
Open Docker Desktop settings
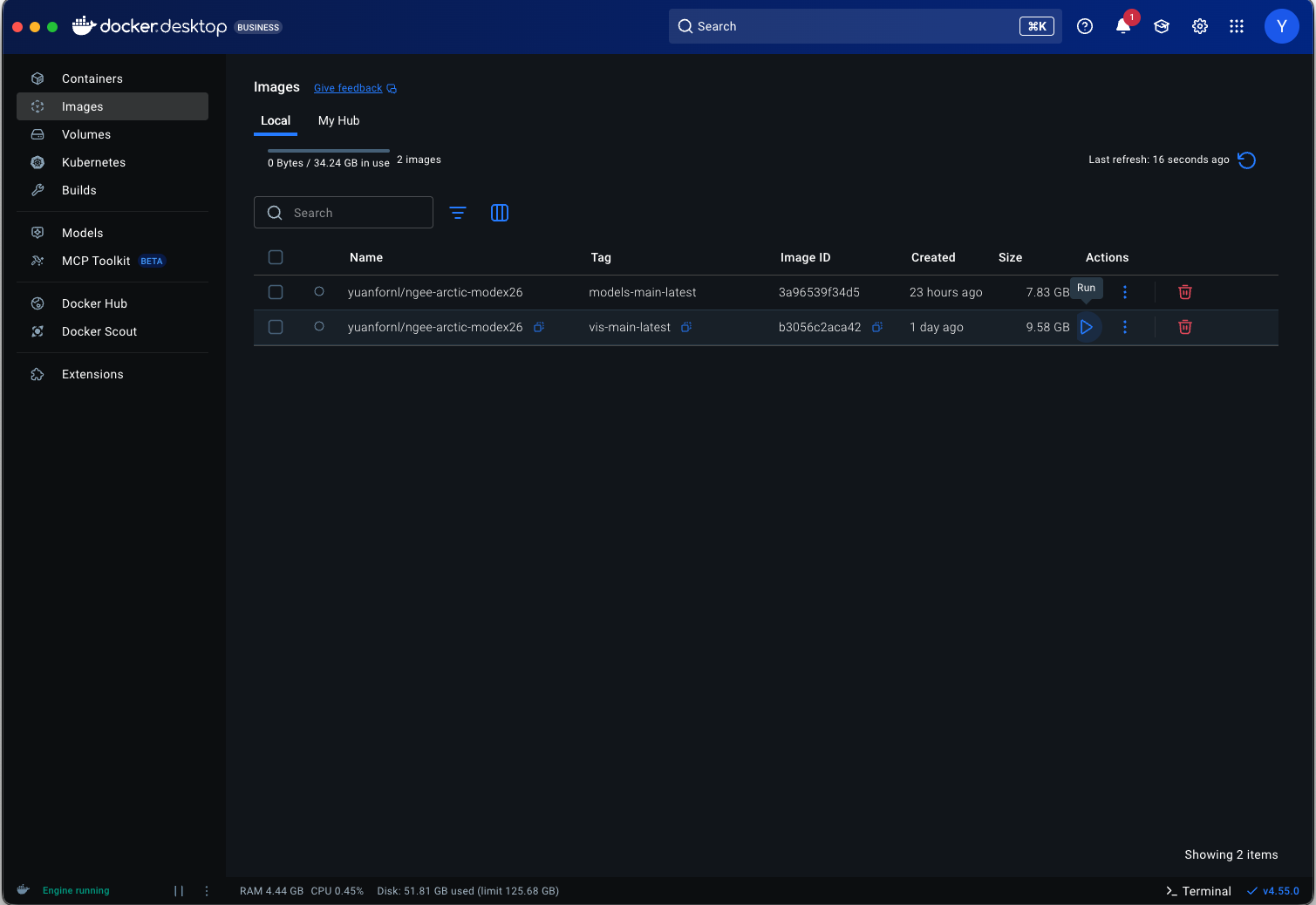[1199, 26]
